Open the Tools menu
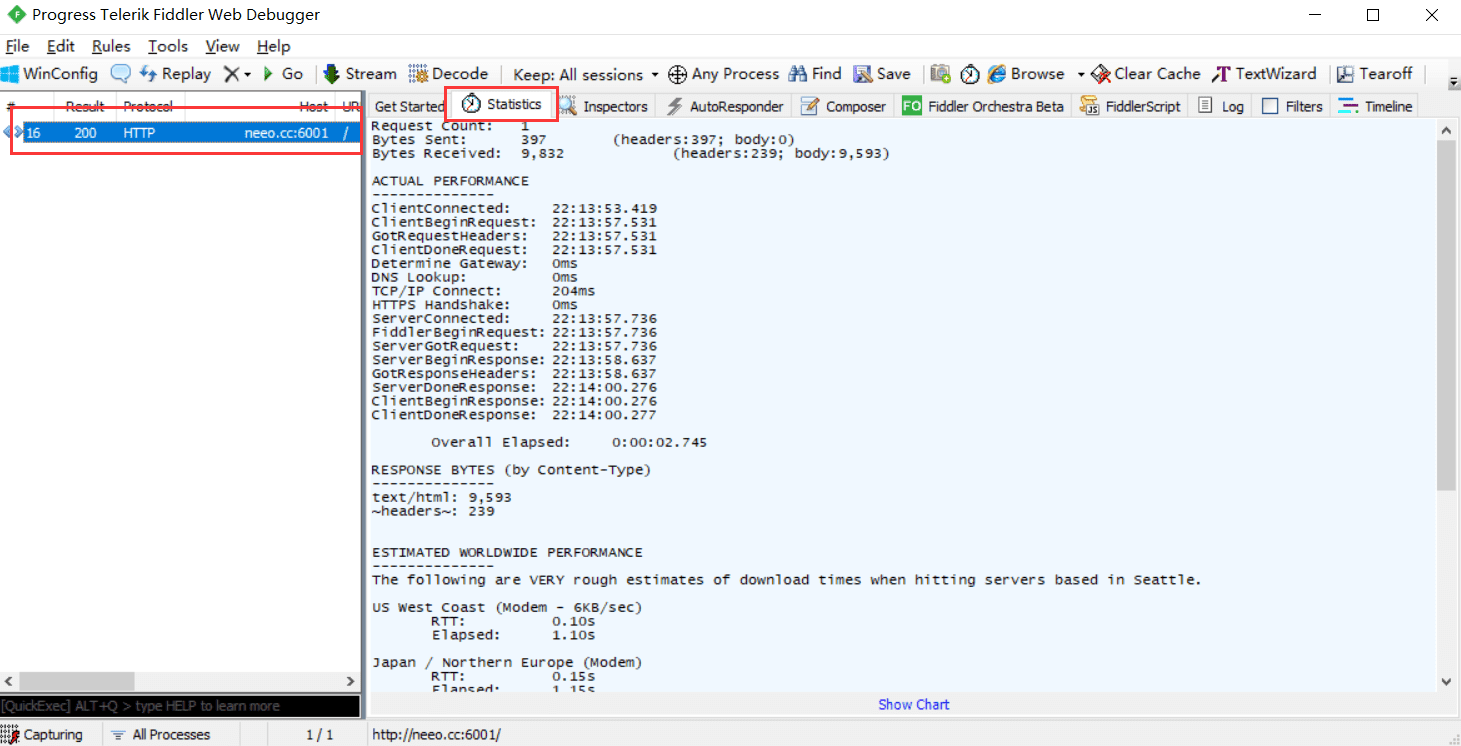The image size is (1461, 746). coord(168,46)
